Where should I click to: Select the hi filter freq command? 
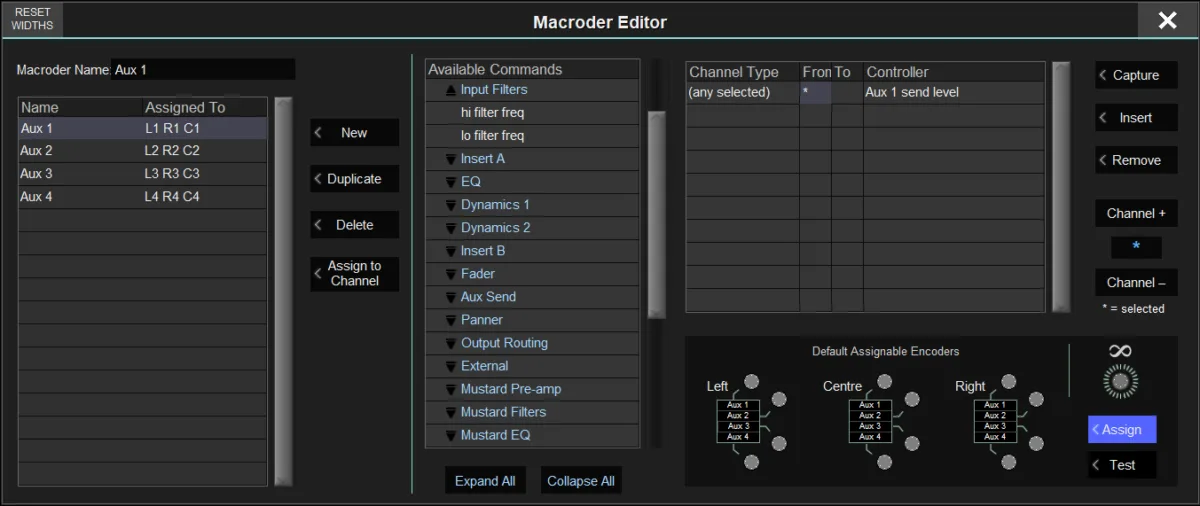[x=532, y=113]
